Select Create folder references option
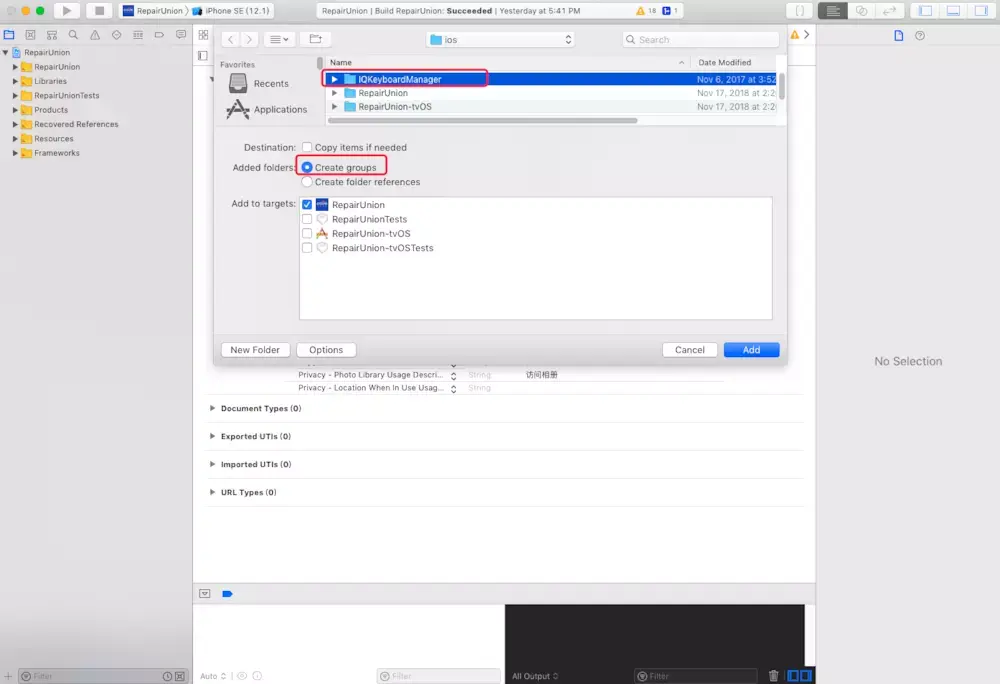 coord(307,182)
